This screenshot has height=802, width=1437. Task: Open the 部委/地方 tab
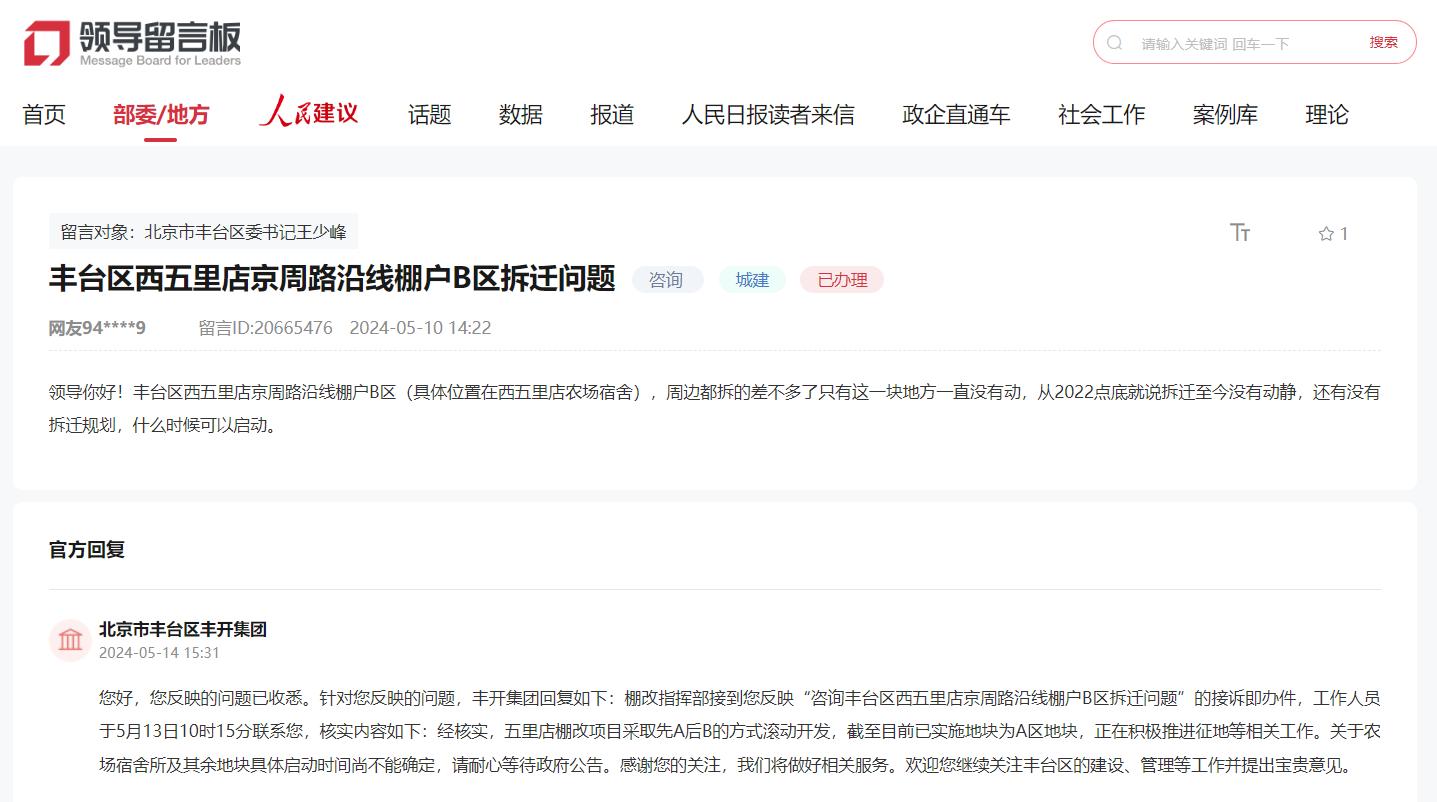[161, 115]
